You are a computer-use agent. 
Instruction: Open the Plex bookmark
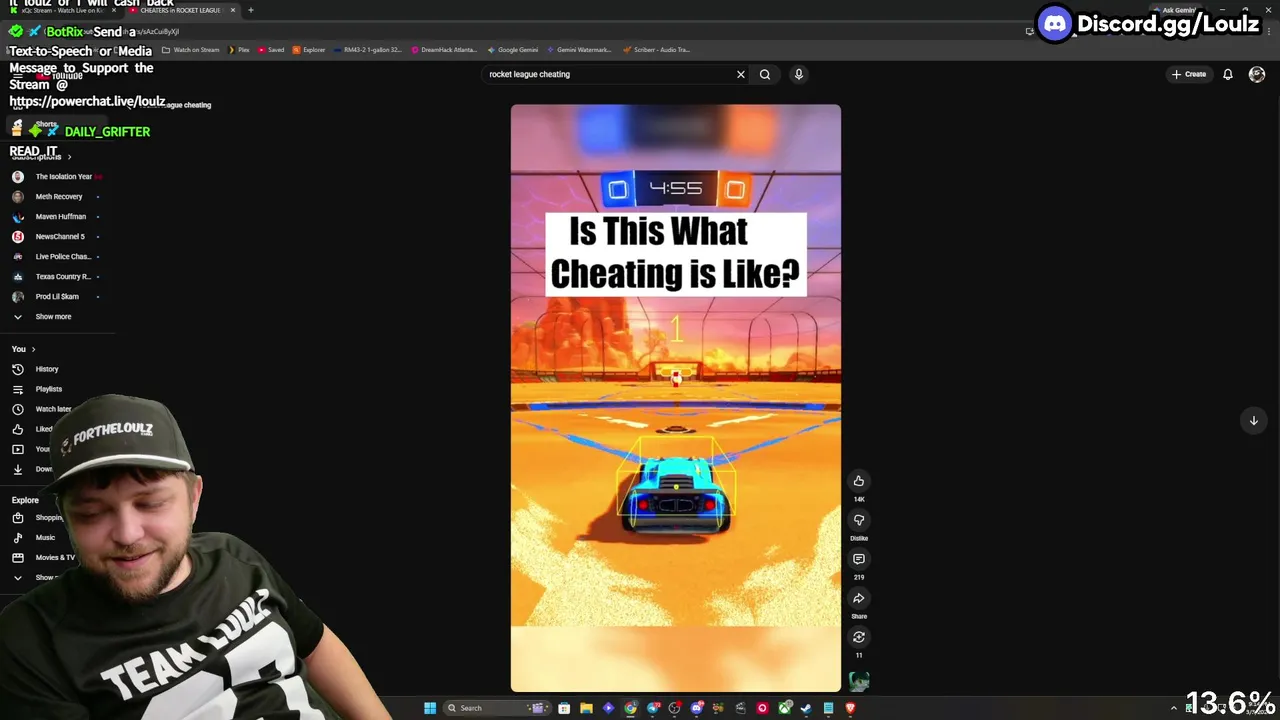239,49
